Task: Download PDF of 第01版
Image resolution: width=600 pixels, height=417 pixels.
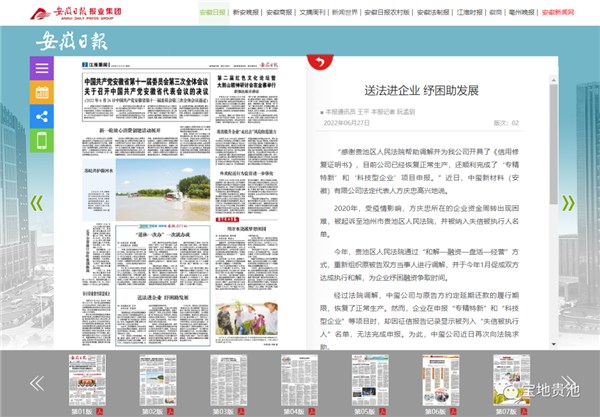Action: click(100, 412)
